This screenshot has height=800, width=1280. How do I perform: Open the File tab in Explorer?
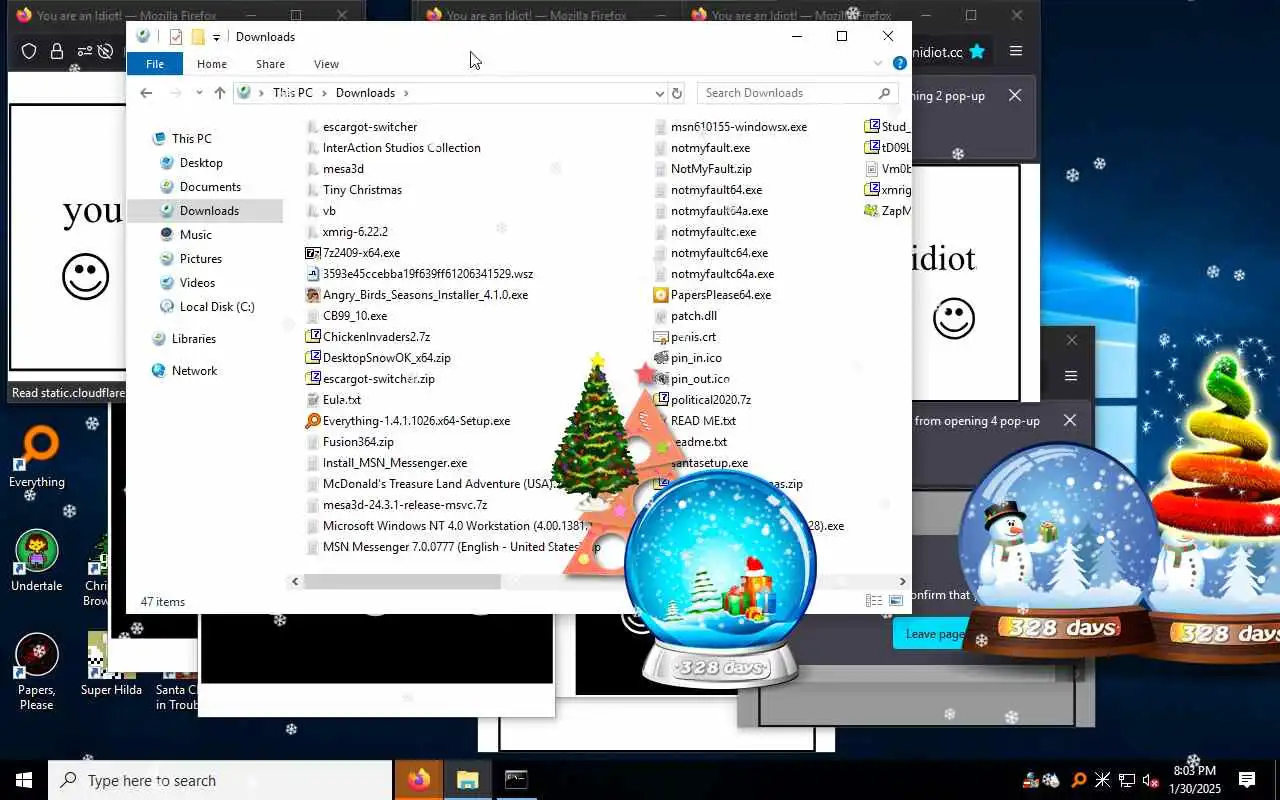tap(155, 64)
